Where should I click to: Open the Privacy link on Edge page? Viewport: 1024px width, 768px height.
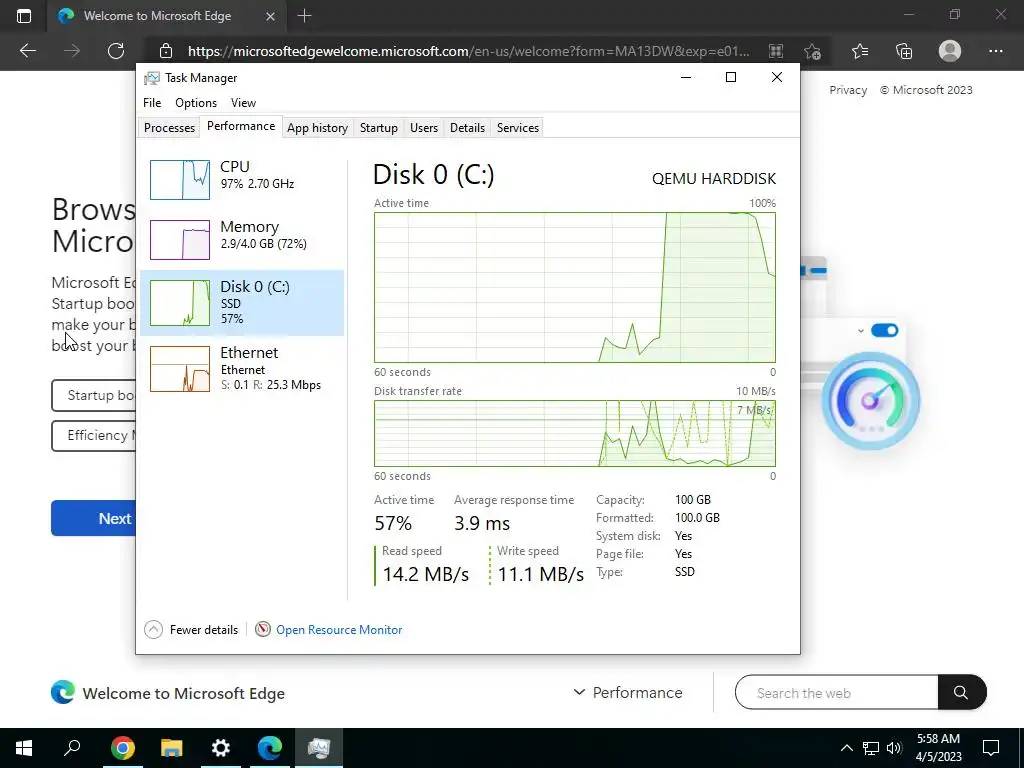pyautogui.click(x=848, y=90)
